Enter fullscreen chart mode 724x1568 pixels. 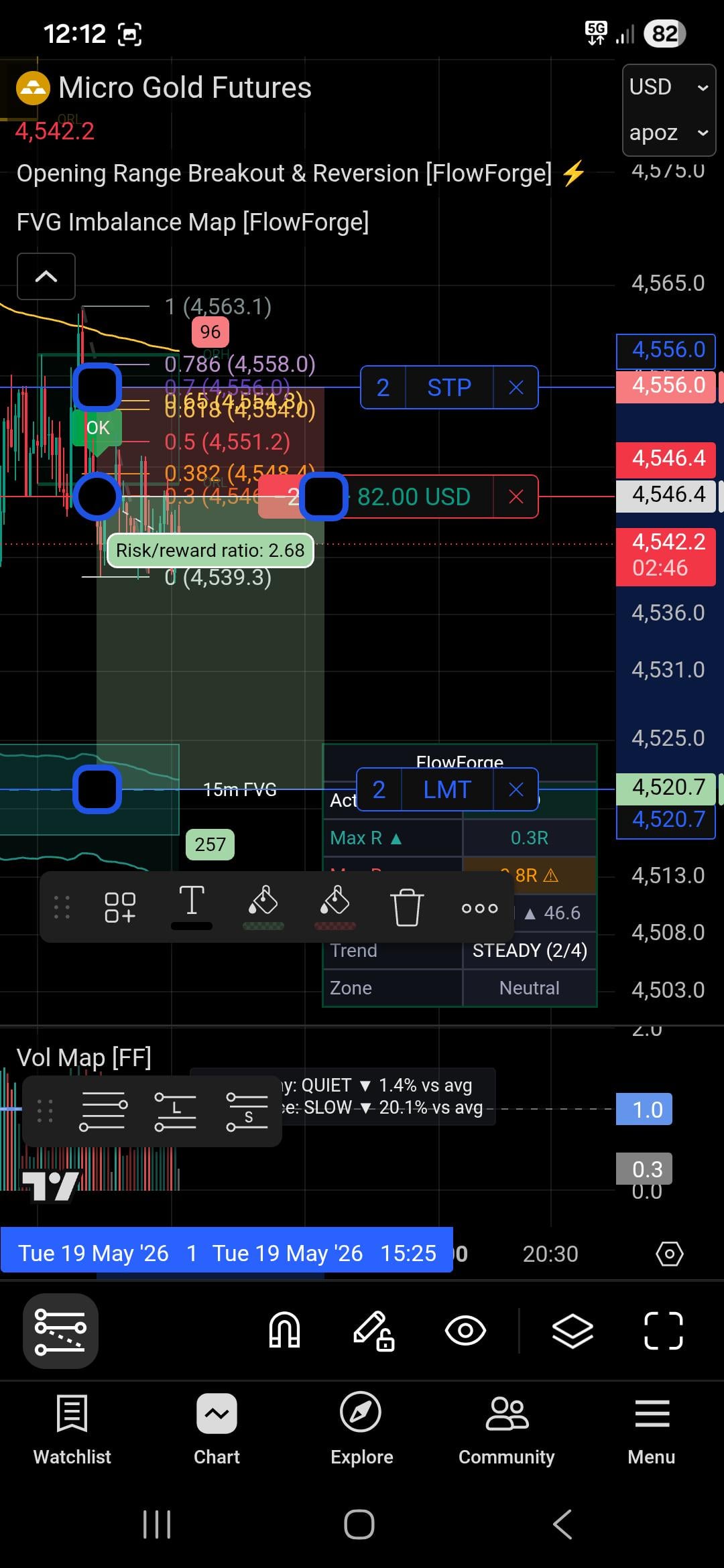click(x=664, y=1330)
